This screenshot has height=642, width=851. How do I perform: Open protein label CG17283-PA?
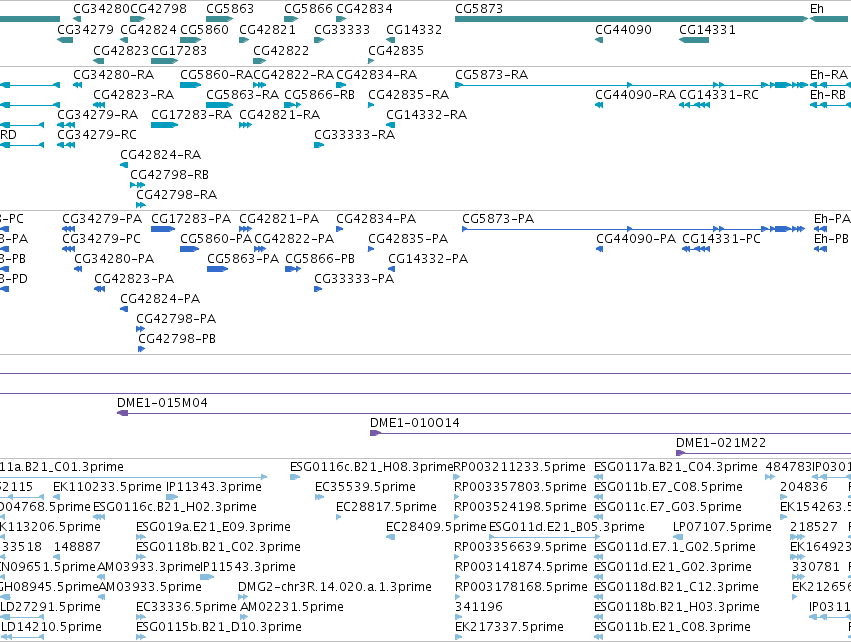[191, 219]
